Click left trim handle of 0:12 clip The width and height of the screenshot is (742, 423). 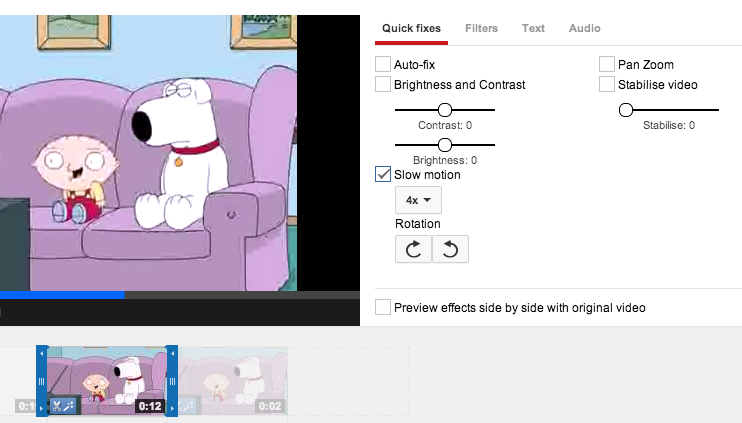point(42,381)
